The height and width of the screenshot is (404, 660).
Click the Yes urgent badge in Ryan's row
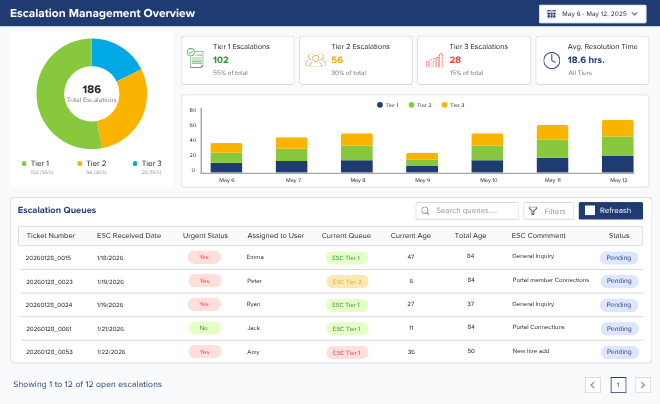point(204,304)
